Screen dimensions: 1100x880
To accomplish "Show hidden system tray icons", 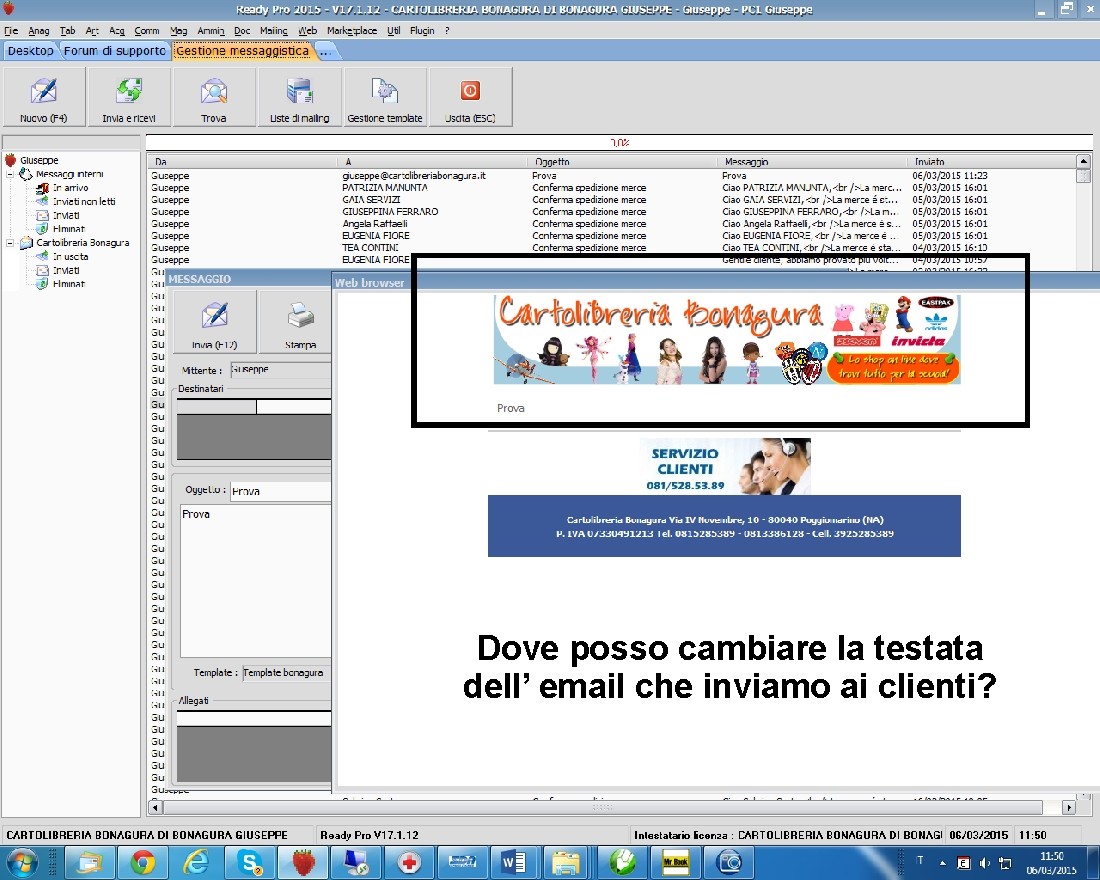I will click(x=943, y=863).
